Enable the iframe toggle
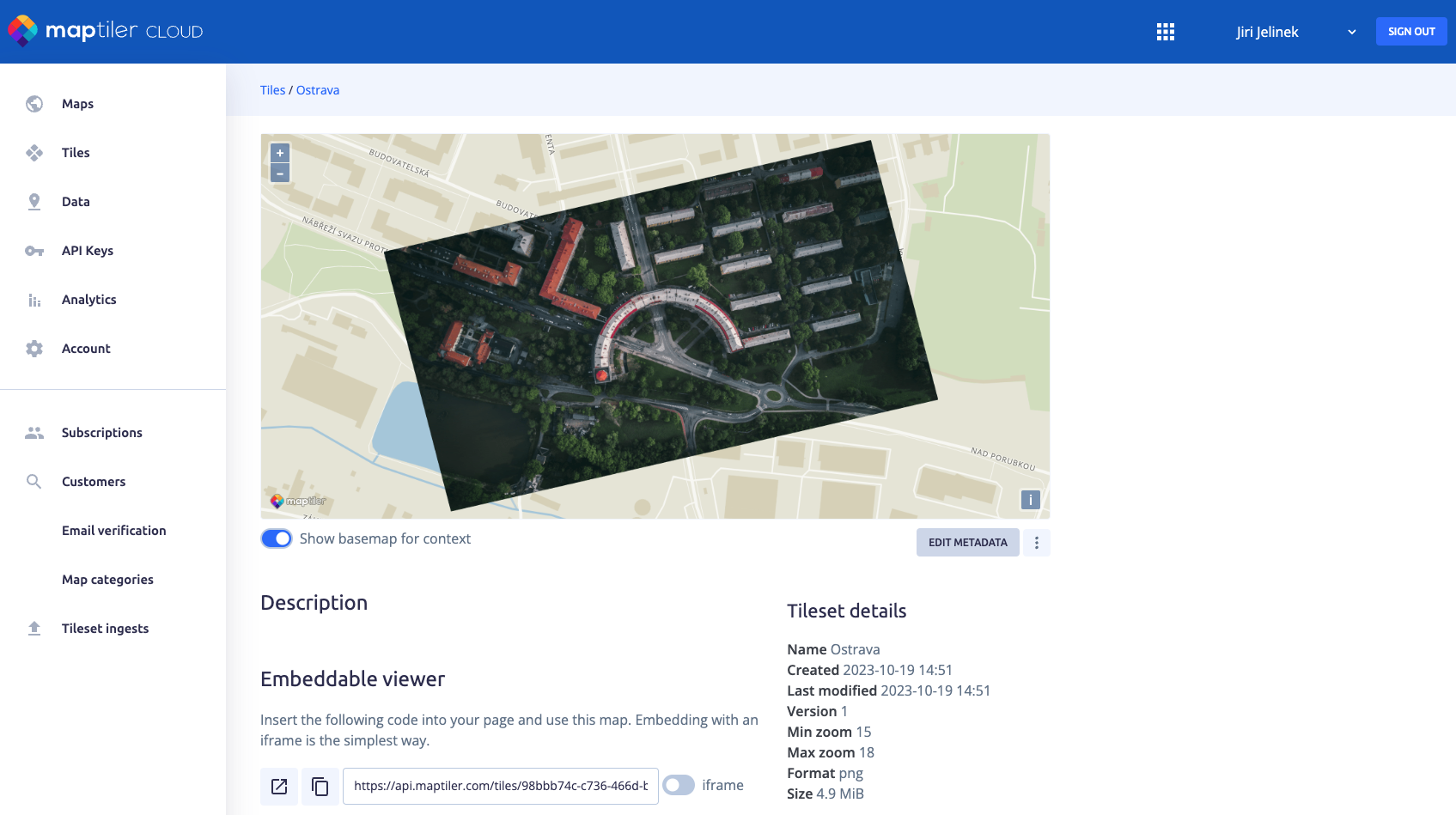 [x=679, y=785]
